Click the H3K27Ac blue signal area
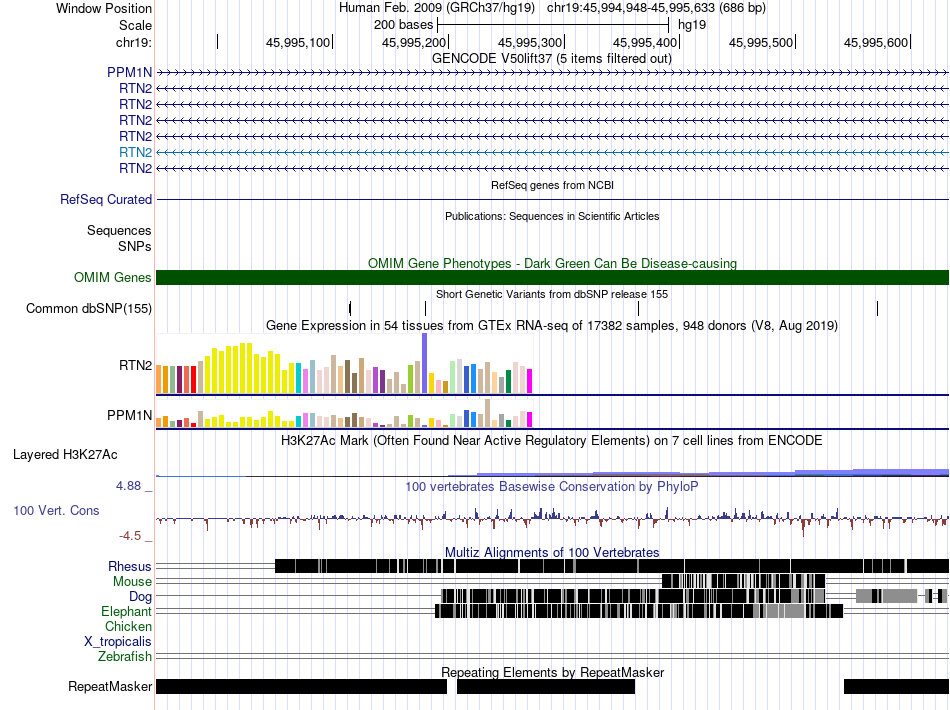 click(697, 473)
